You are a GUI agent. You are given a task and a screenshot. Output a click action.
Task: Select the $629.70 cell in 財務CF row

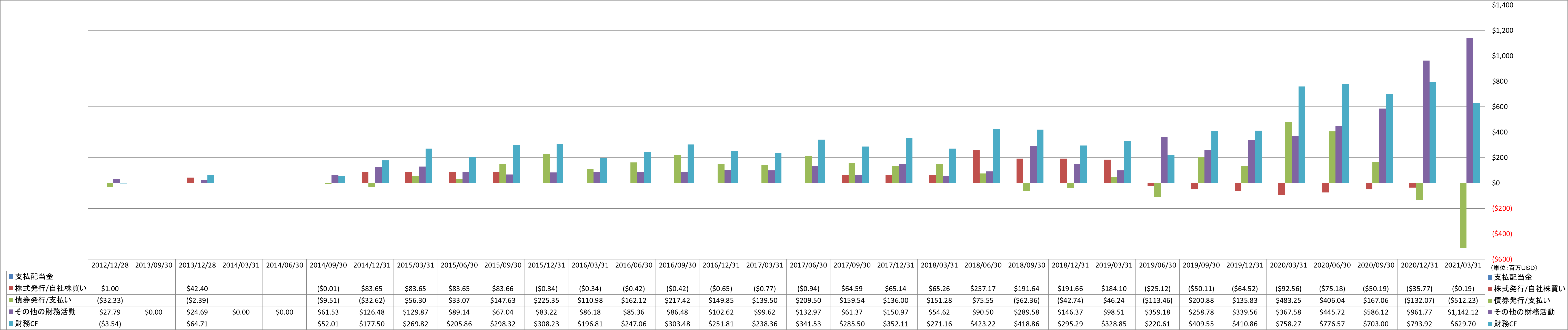point(1463,323)
